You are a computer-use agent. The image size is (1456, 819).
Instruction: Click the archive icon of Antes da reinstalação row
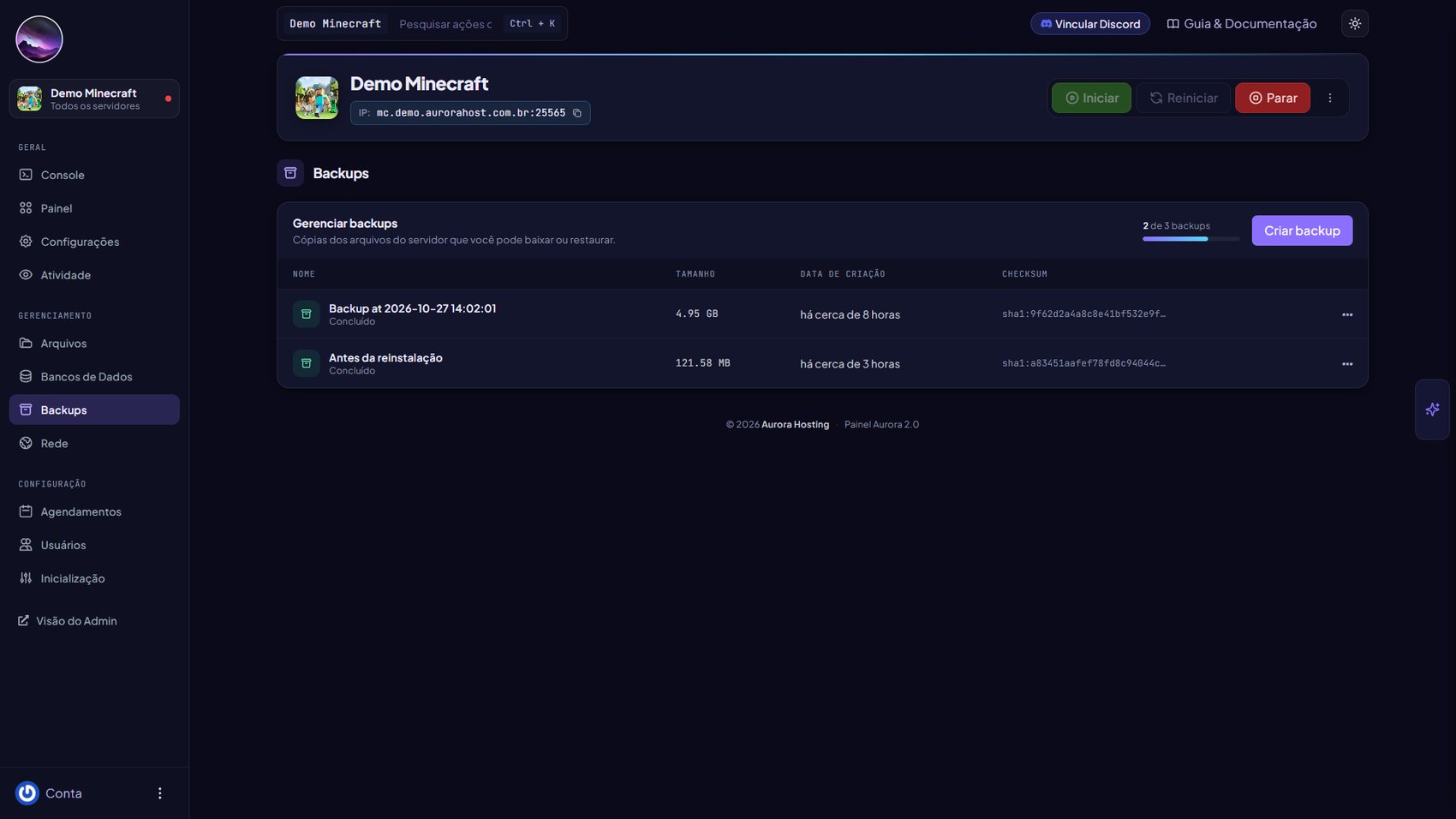[x=306, y=363]
